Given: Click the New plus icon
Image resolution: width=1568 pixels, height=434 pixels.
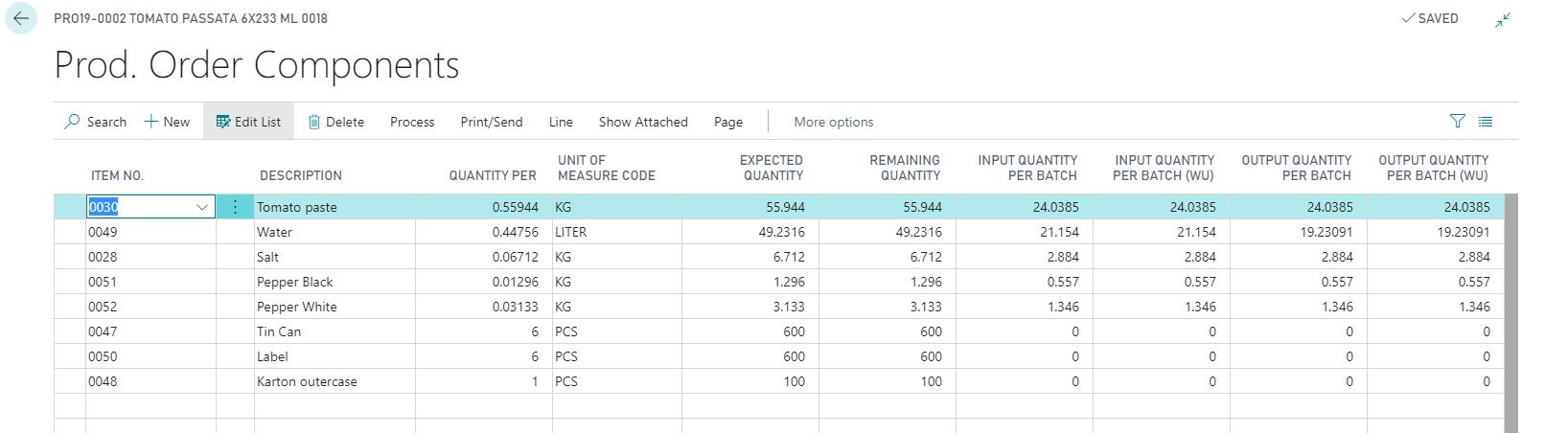Looking at the screenshot, I should (151, 122).
